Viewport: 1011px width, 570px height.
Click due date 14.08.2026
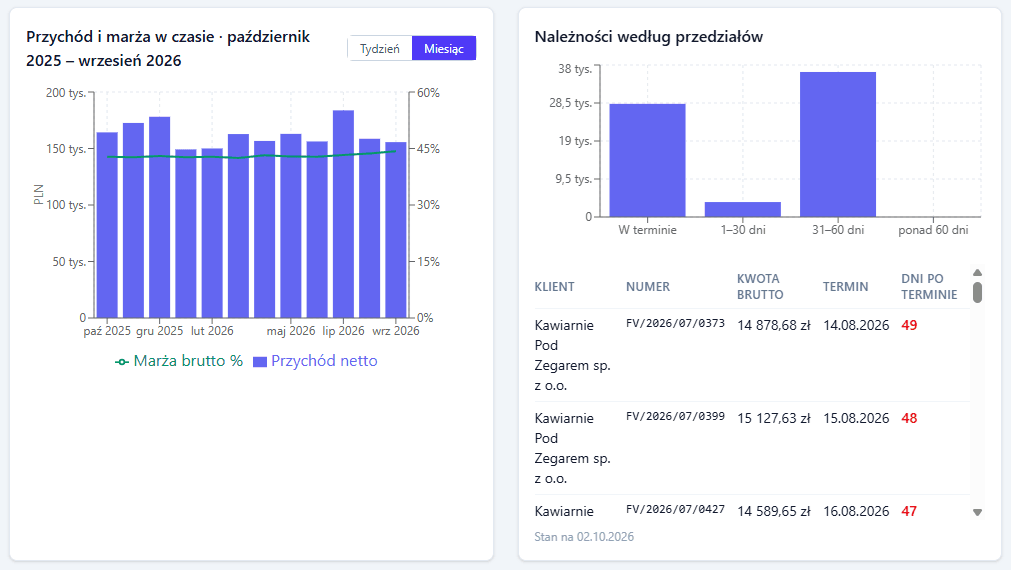tap(856, 326)
